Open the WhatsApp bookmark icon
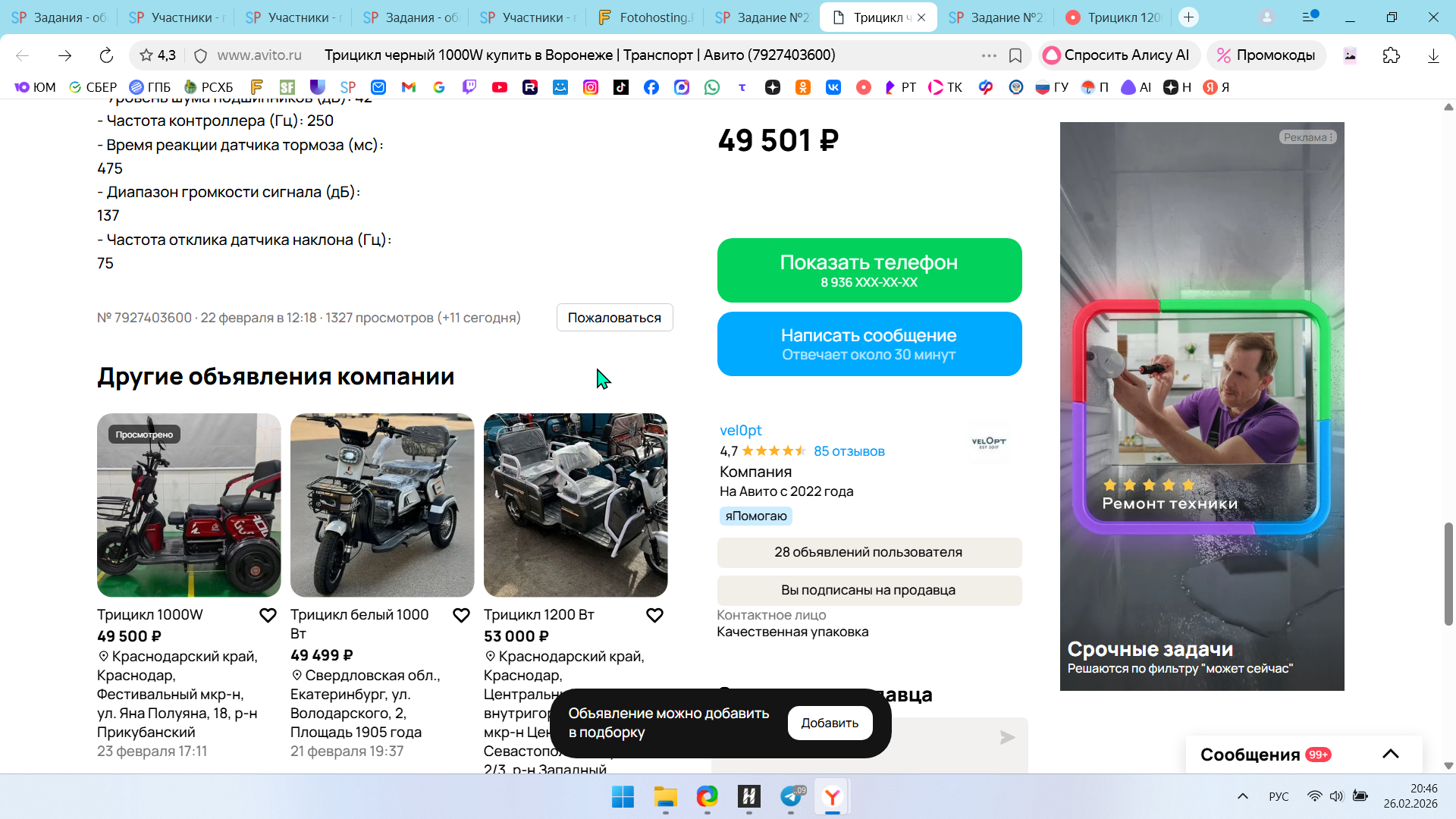Screen dimensions: 1456x819 coord(712,87)
